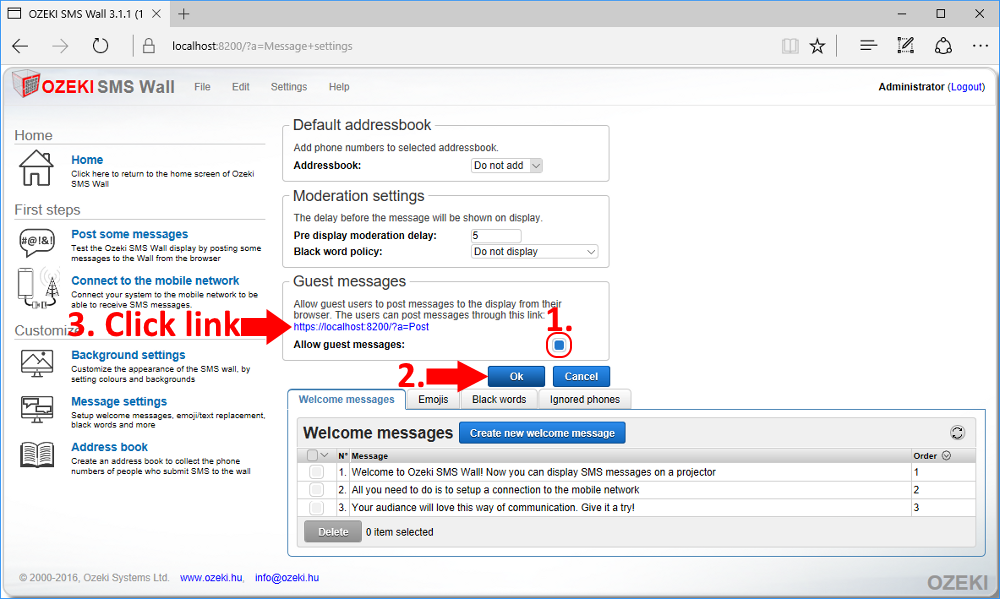Click the padlock site security icon
1000x599 pixels.
pos(149,46)
